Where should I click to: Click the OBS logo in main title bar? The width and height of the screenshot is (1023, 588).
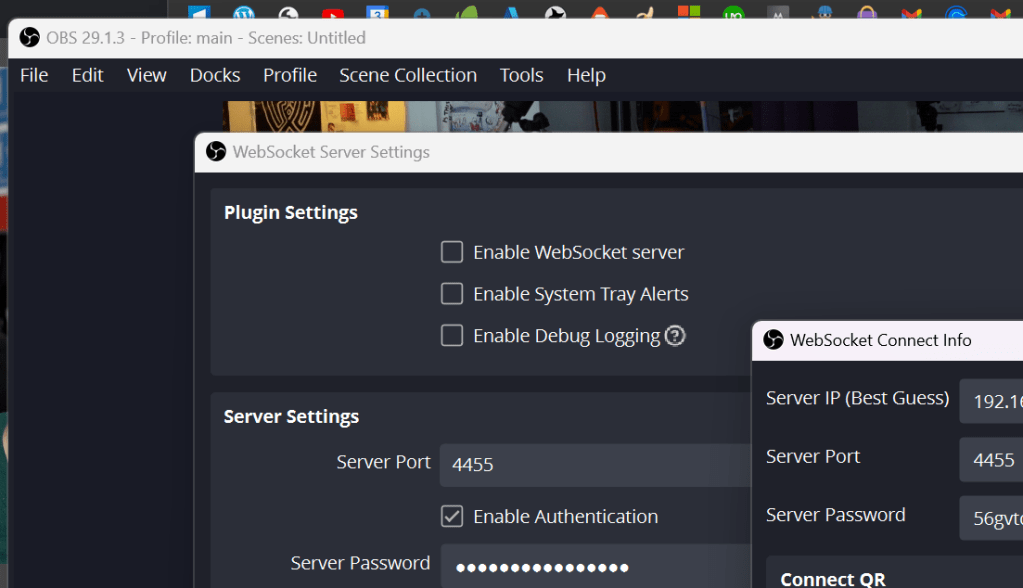coord(29,37)
